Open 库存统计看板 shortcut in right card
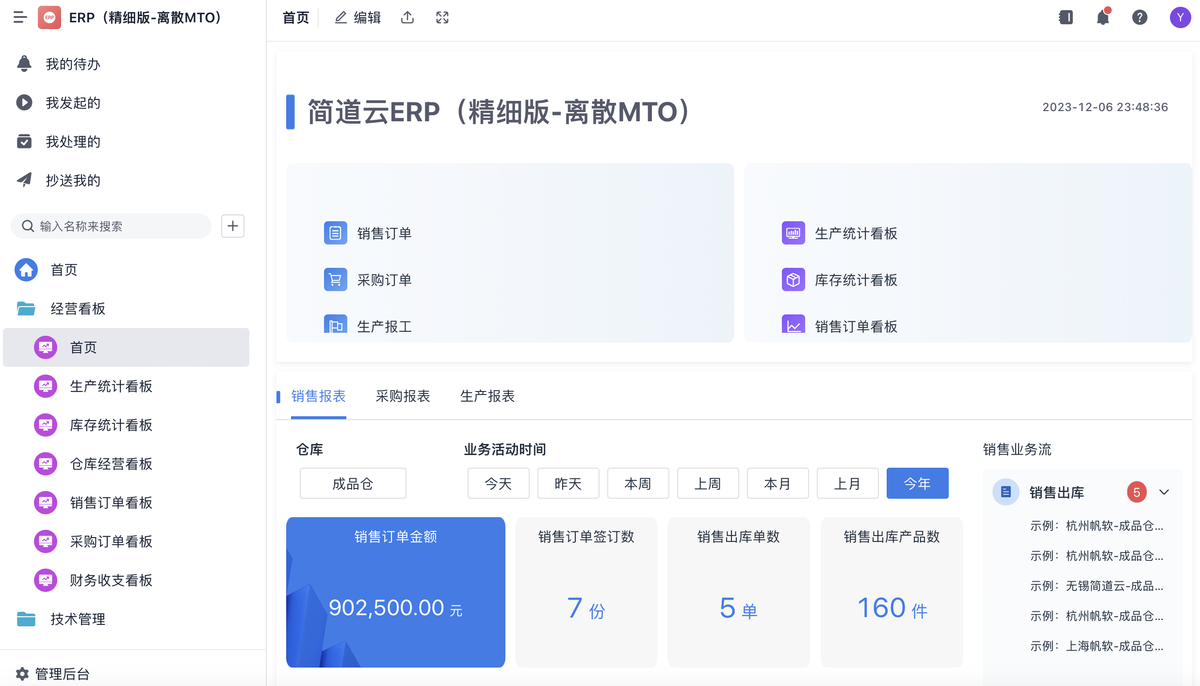The width and height of the screenshot is (1200, 686). (x=840, y=280)
